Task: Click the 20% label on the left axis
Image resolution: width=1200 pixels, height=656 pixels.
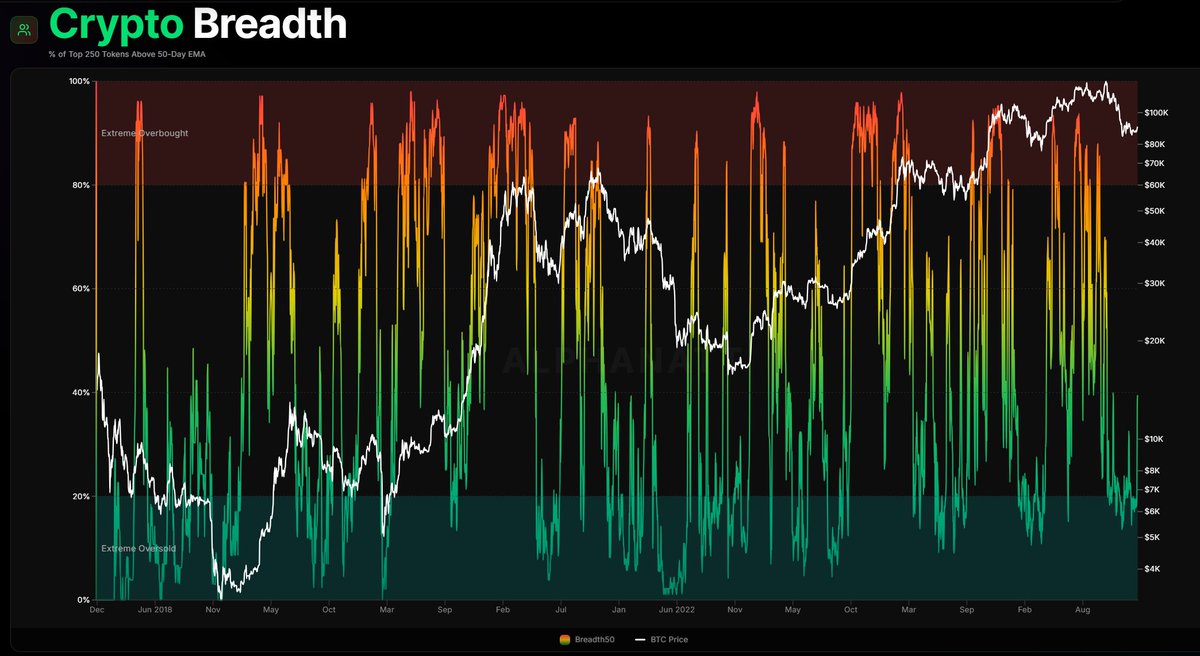Action: (x=80, y=497)
